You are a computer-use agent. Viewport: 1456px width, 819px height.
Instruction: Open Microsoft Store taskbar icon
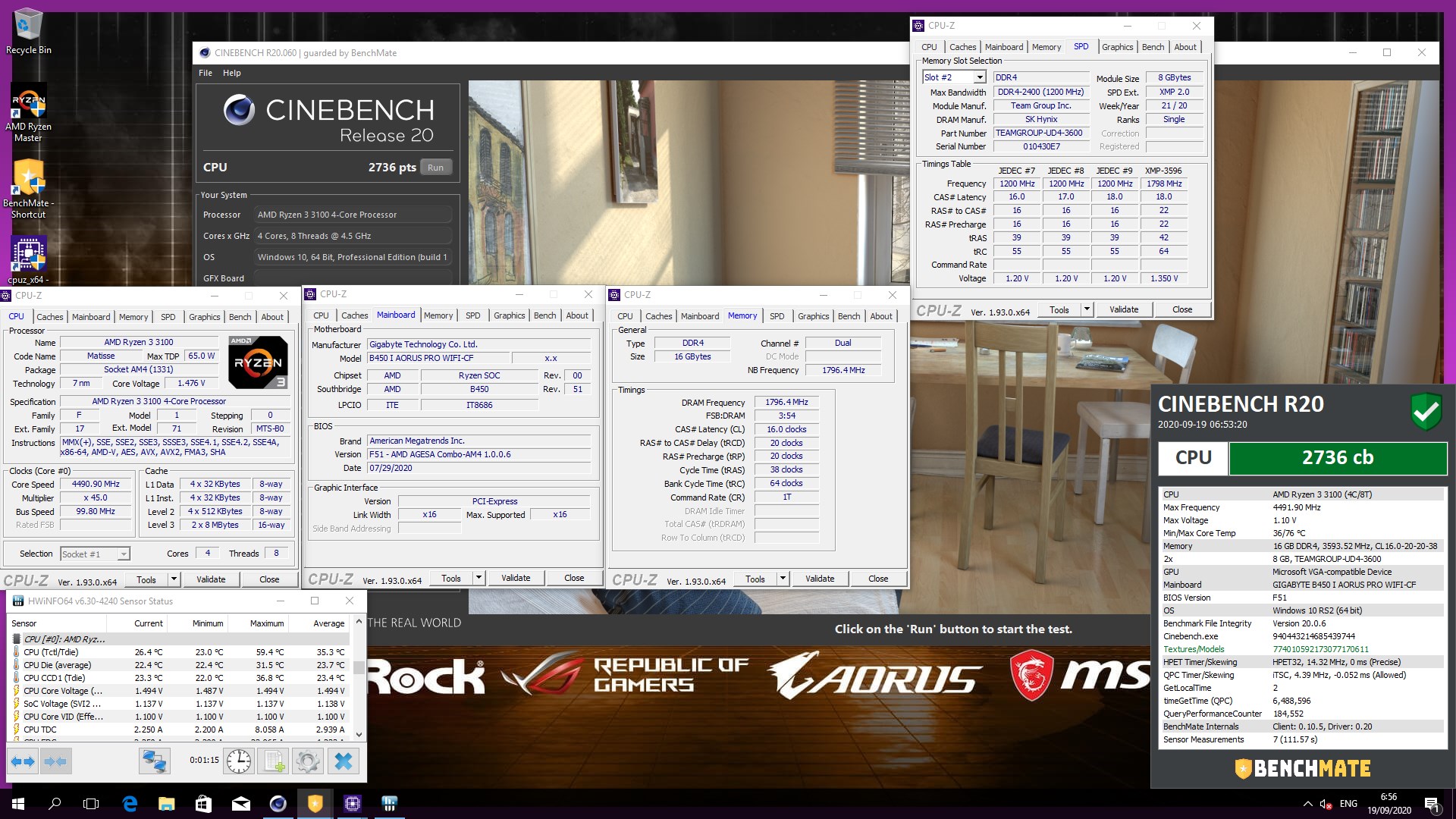click(204, 804)
